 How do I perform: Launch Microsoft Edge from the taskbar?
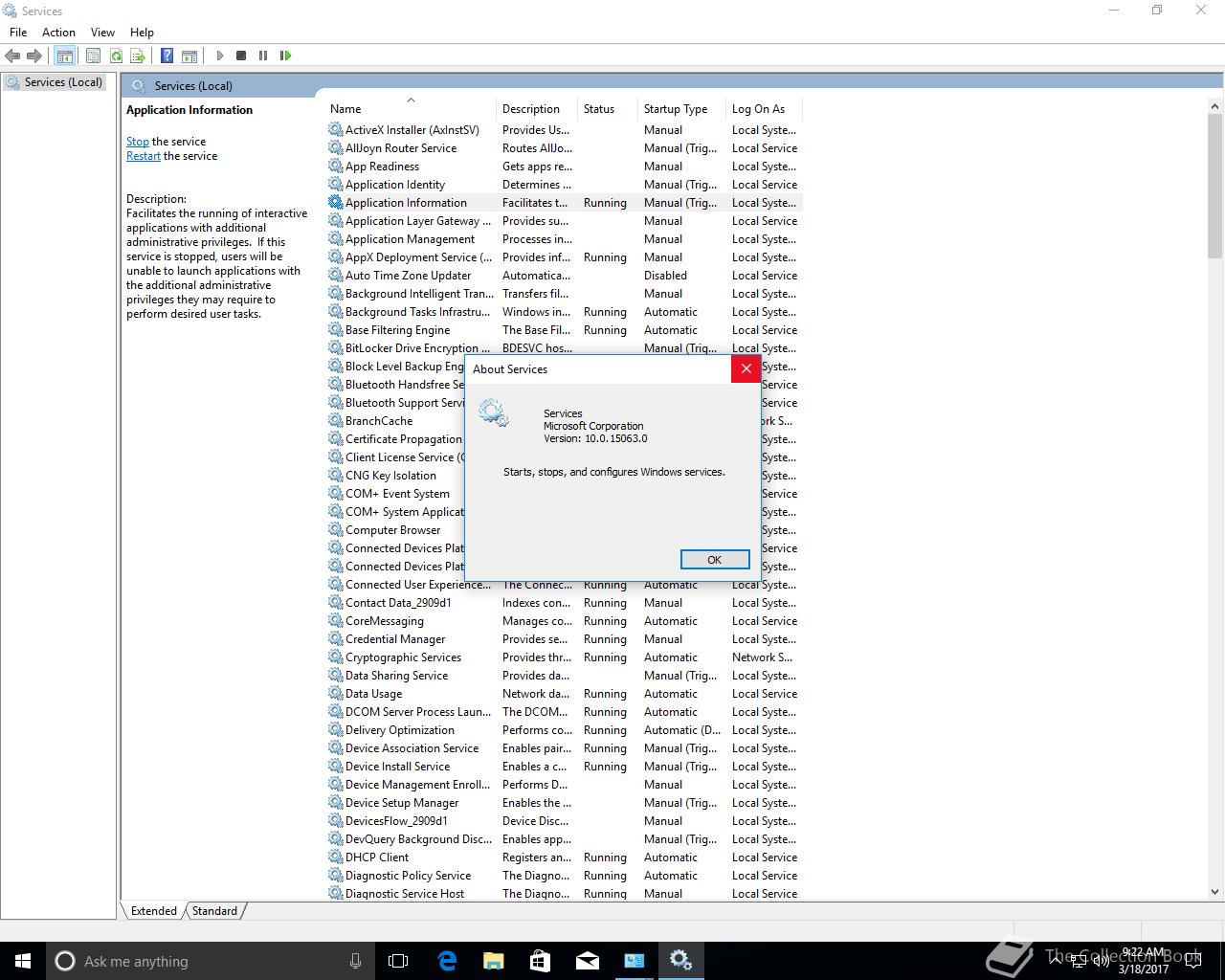[447, 961]
